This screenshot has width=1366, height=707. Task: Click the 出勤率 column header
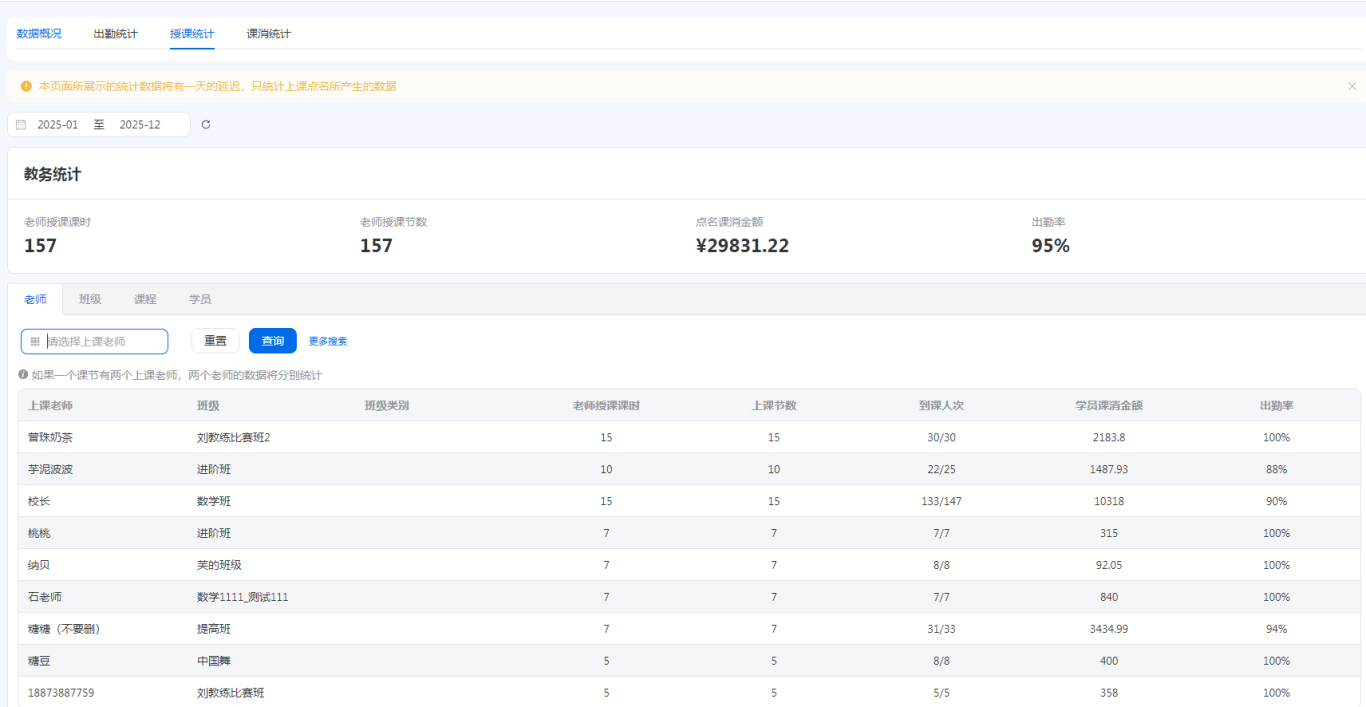pos(1276,406)
